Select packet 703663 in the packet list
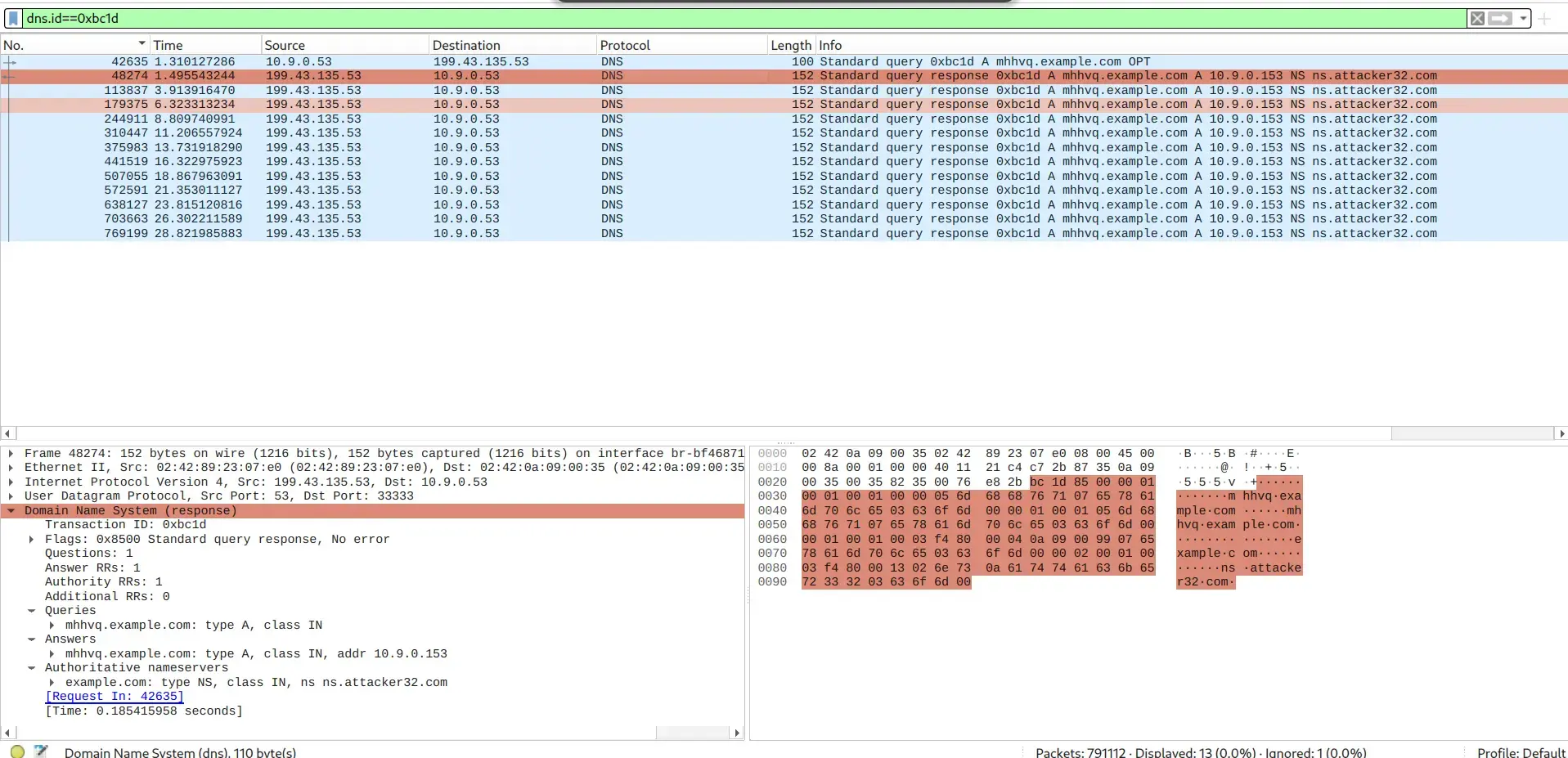 pyautogui.click(x=784, y=219)
